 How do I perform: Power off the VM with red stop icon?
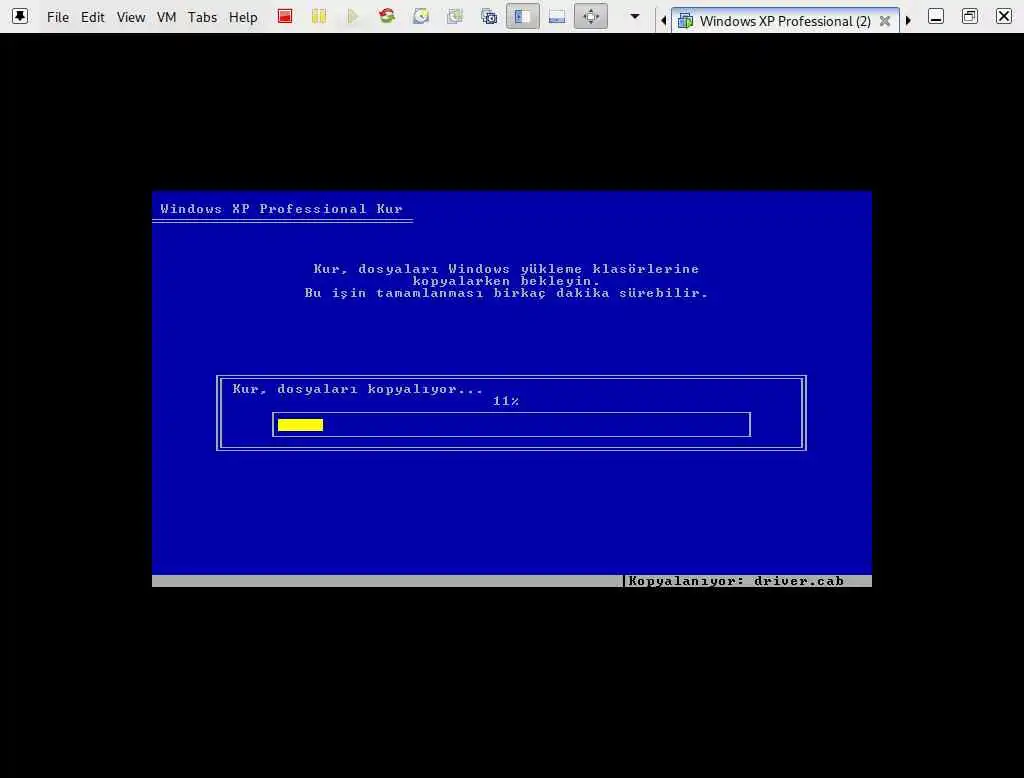tap(285, 16)
